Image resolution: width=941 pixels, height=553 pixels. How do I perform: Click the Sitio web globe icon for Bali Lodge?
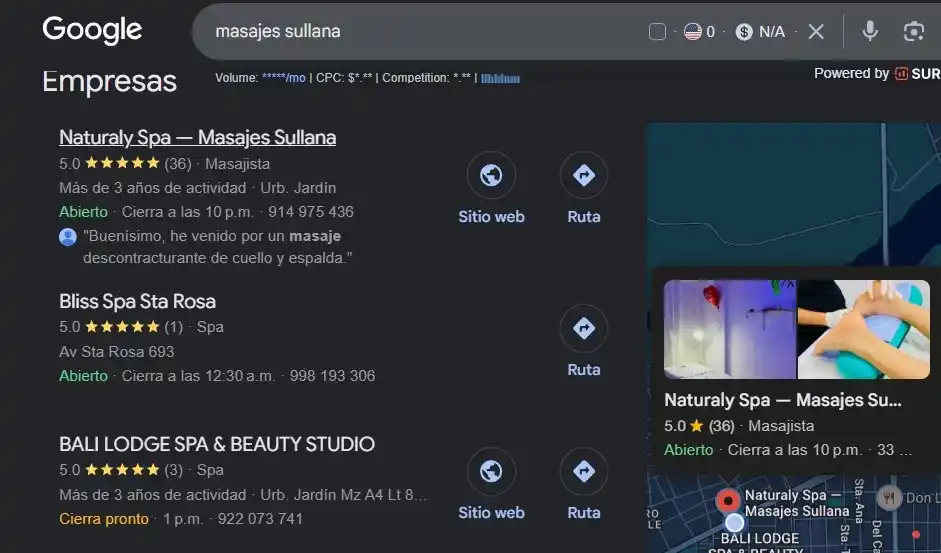coord(492,471)
